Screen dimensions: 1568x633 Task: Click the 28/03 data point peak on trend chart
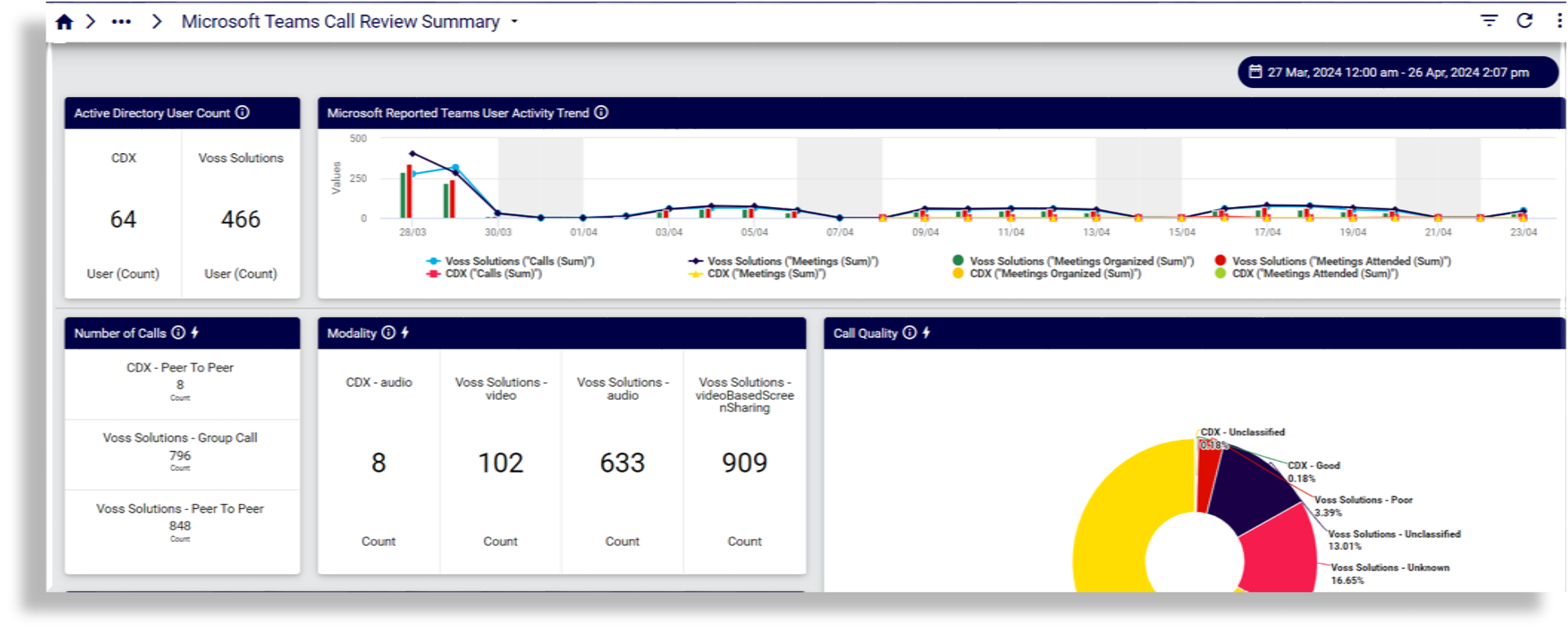[x=413, y=153]
